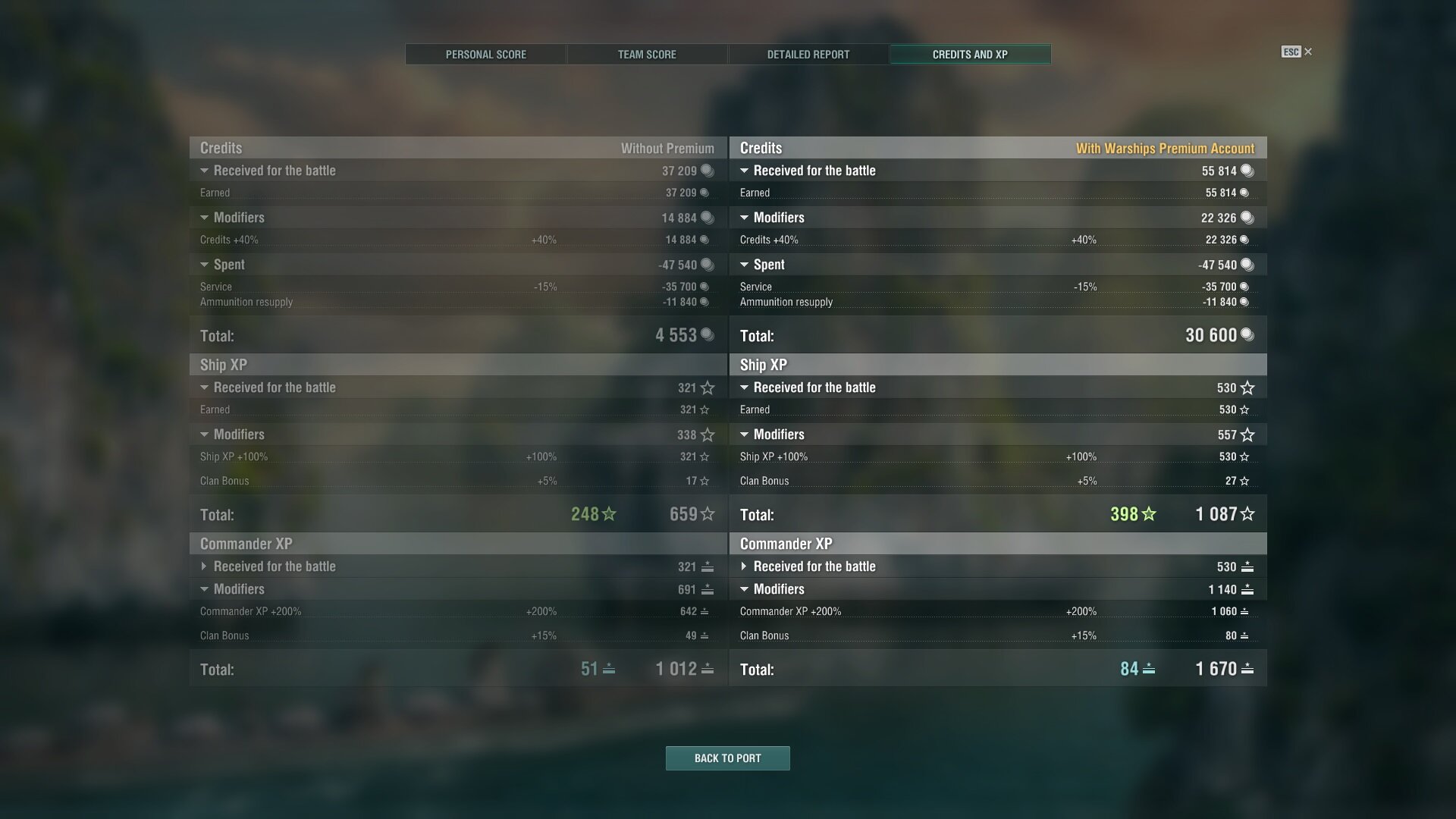Click the star icon next to 1 087 ship XP
Screen dimensions: 1456x819
point(1247,514)
